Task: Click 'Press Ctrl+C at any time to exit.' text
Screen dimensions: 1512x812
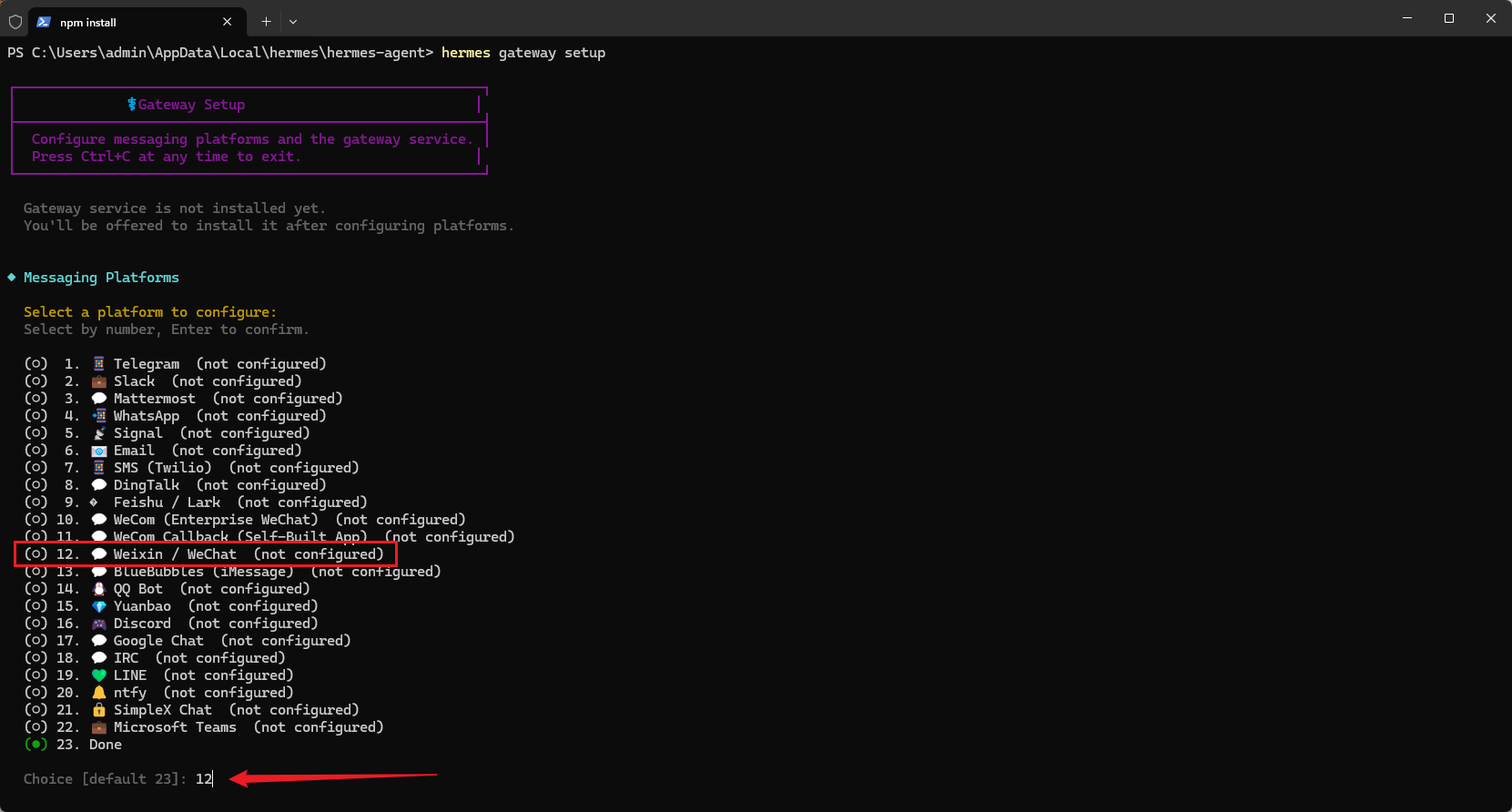Action: click(167, 157)
